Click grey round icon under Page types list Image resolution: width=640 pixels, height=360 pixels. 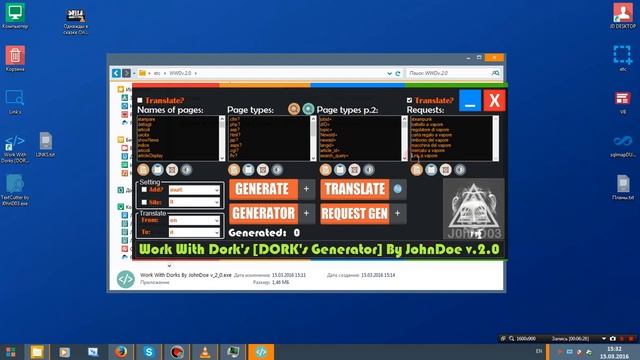tap(277, 169)
